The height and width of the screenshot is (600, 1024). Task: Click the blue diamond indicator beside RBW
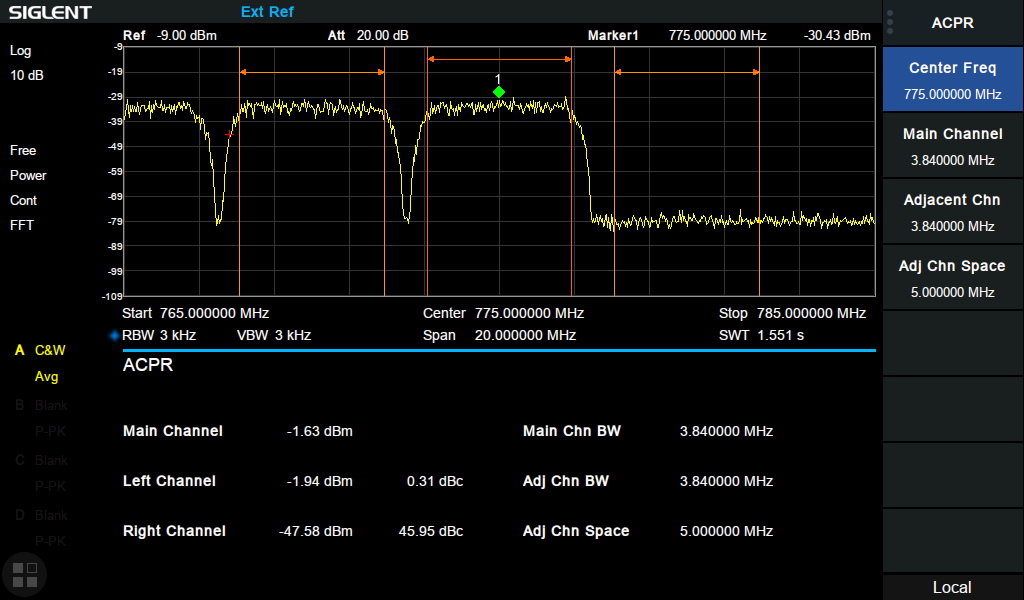(x=114, y=336)
